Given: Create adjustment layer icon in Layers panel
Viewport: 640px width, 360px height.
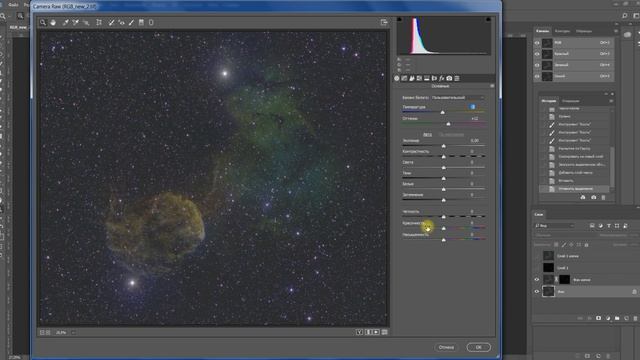Looking at the screenshot, I should [x=608, y=318].
